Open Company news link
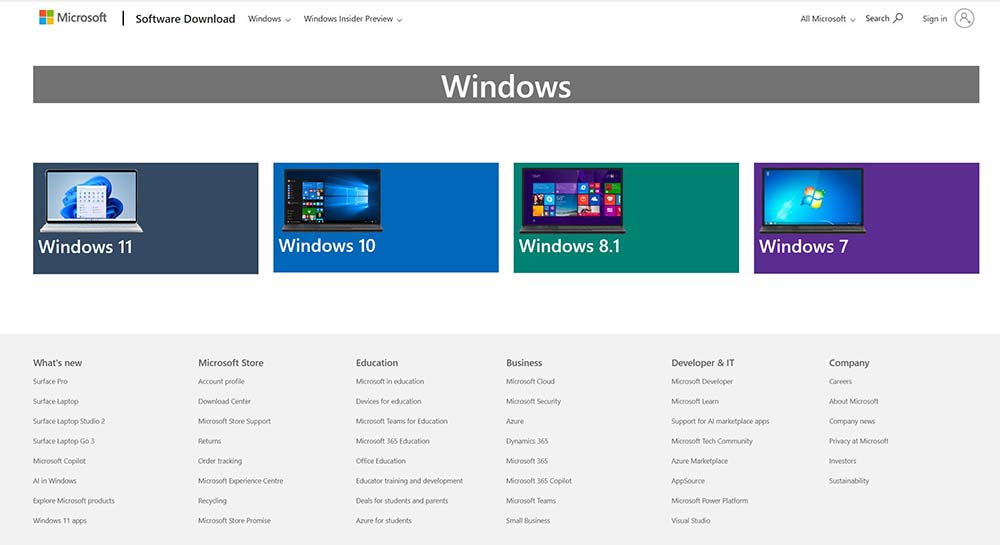 (852, 421)
